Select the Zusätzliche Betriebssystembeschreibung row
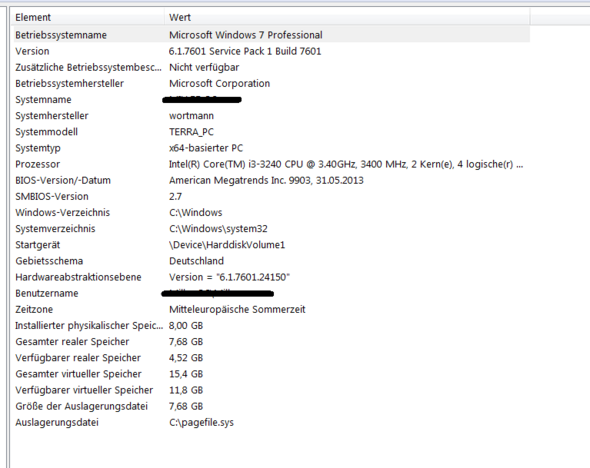Image resolution: width=590 pixels, height=468 pixels. (x=271, y=67)
